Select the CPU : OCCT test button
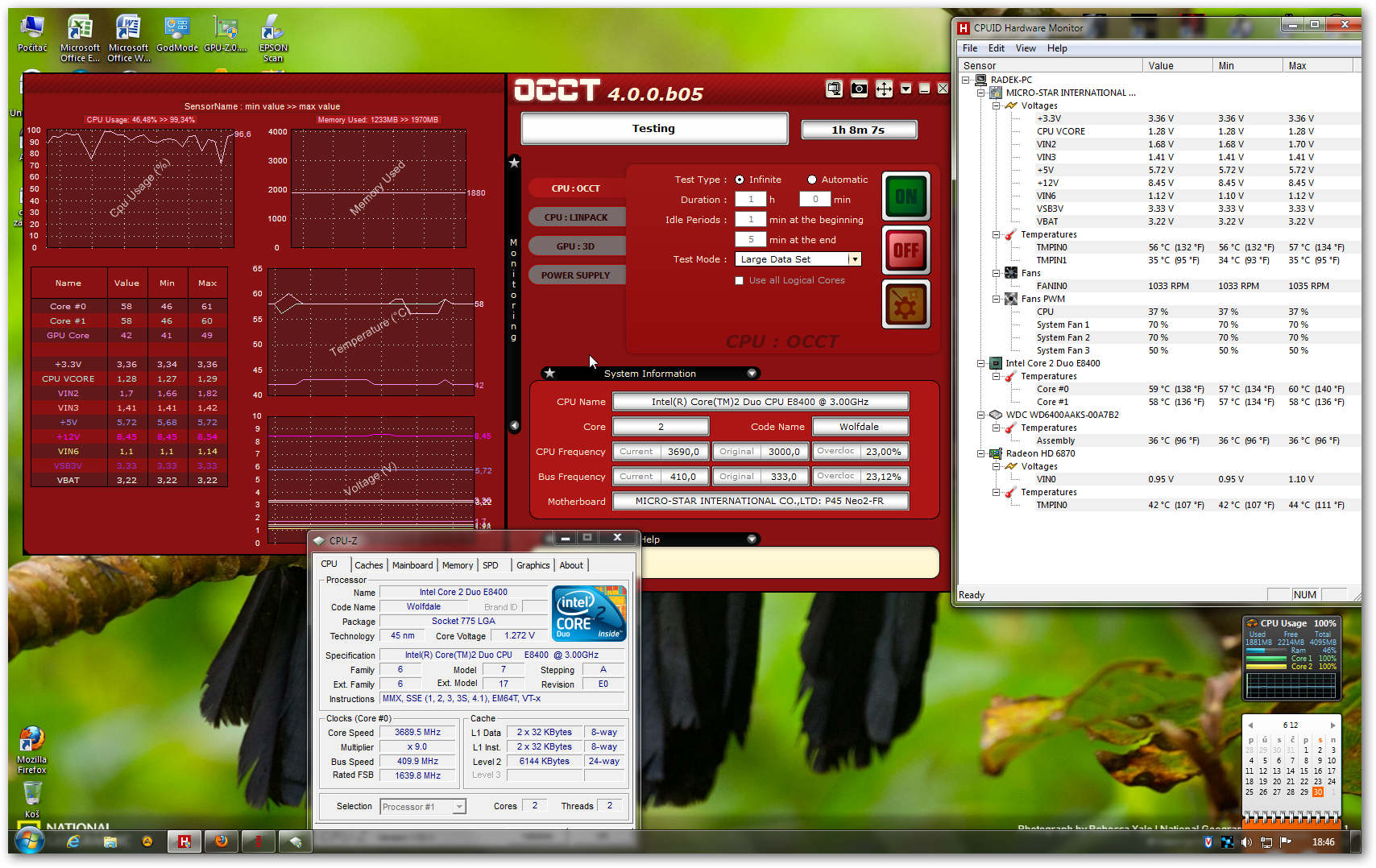 pyautogui.click(x=576, y=188)
